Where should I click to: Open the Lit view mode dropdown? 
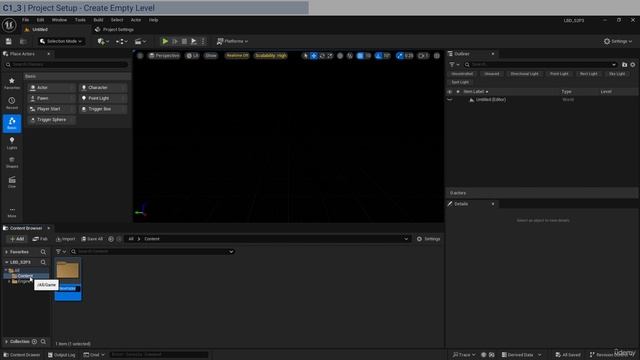[192, 56]
